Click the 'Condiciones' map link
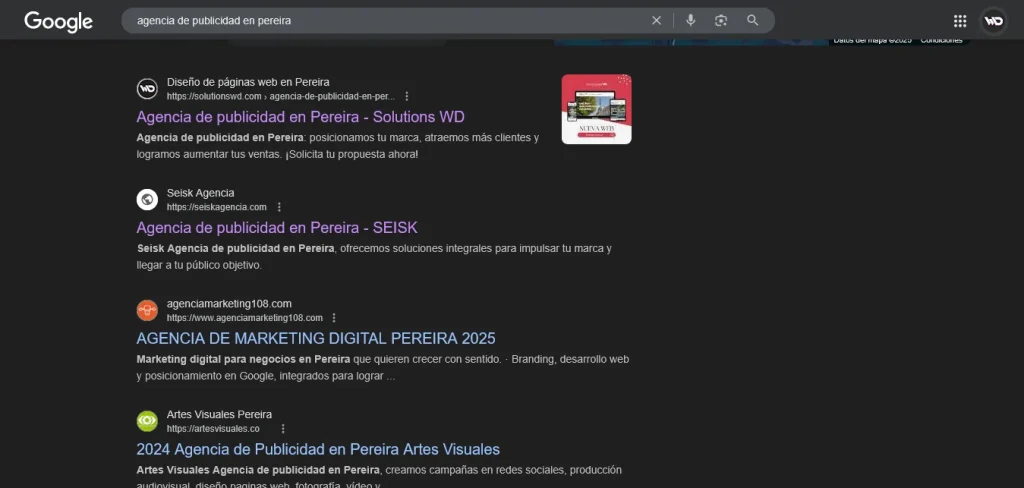The image size is (1024, 488). 941,41
